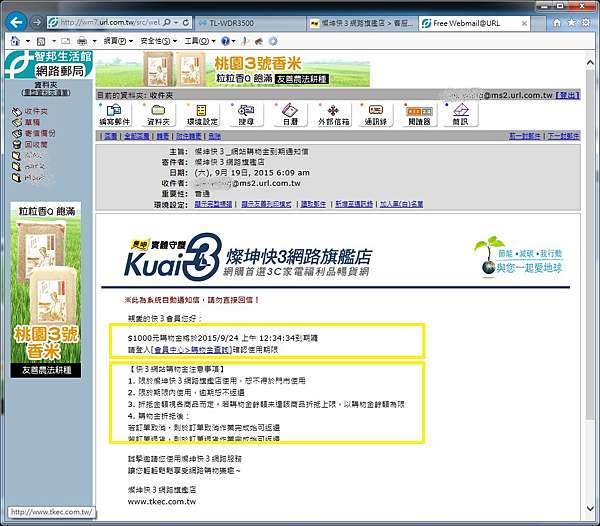Click the IE Home icon at top right

(x=557, y=23)
